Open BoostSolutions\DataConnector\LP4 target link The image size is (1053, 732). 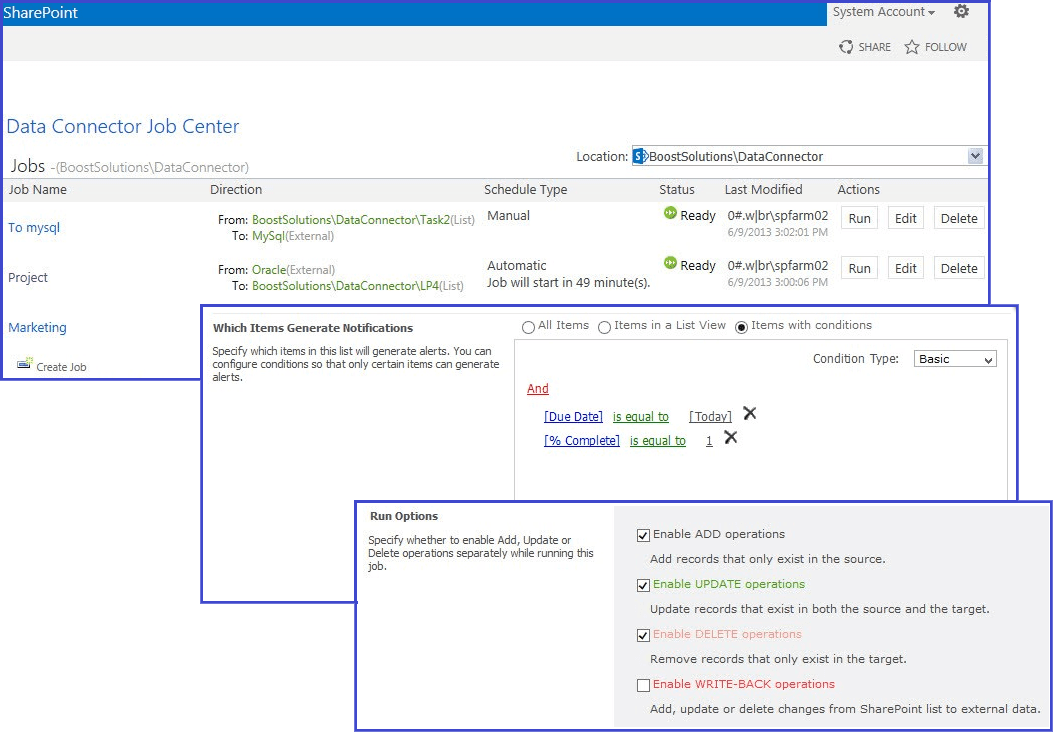pos(345,286)
